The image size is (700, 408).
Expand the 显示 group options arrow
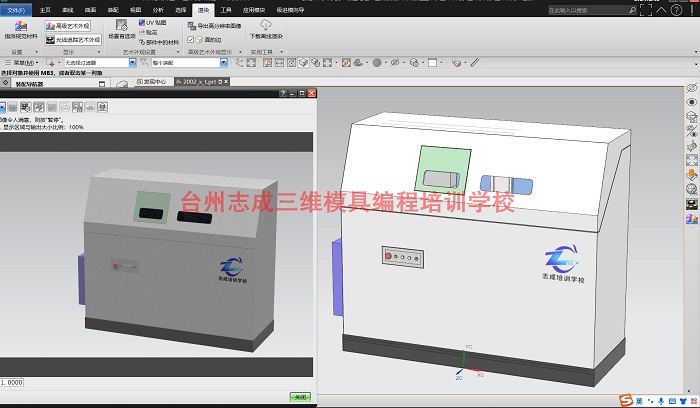coord(98,52)
